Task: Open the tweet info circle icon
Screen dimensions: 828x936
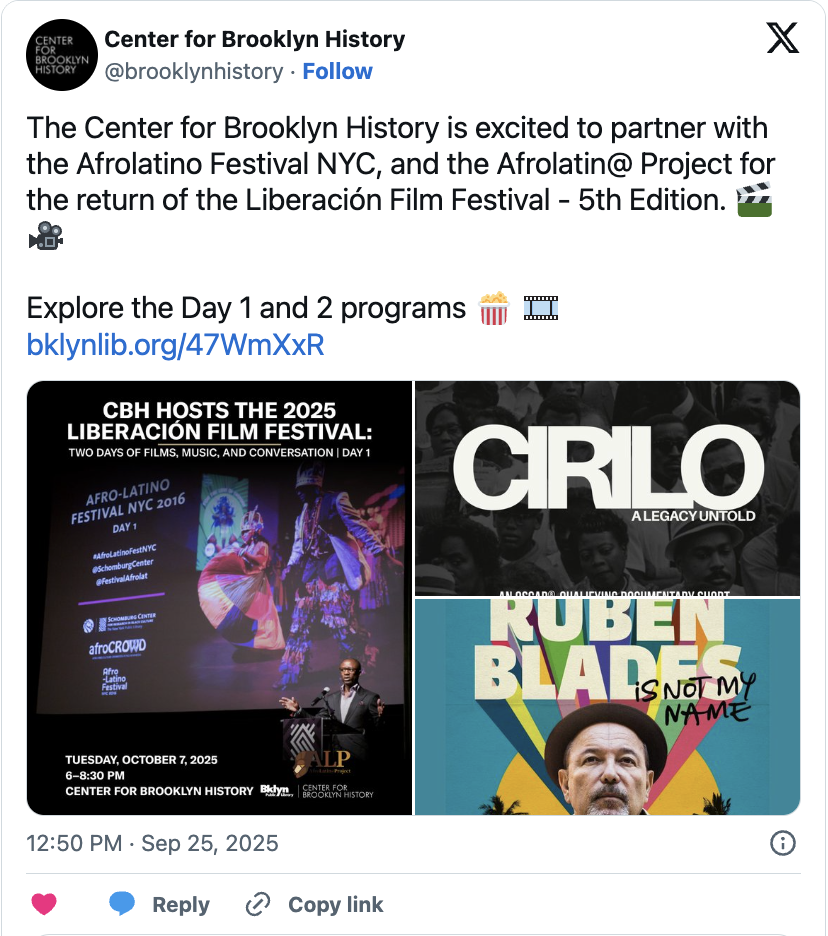Action: [782, 843]
